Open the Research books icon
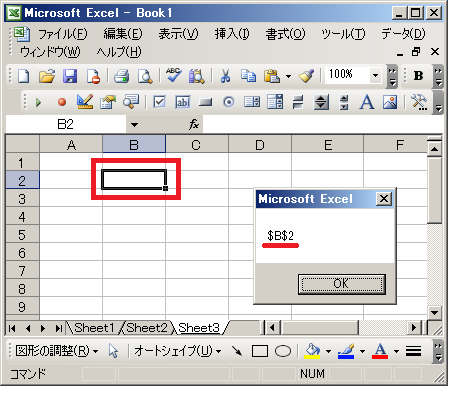The width and height of the screenshot is (453, 393). pos(197,76)
